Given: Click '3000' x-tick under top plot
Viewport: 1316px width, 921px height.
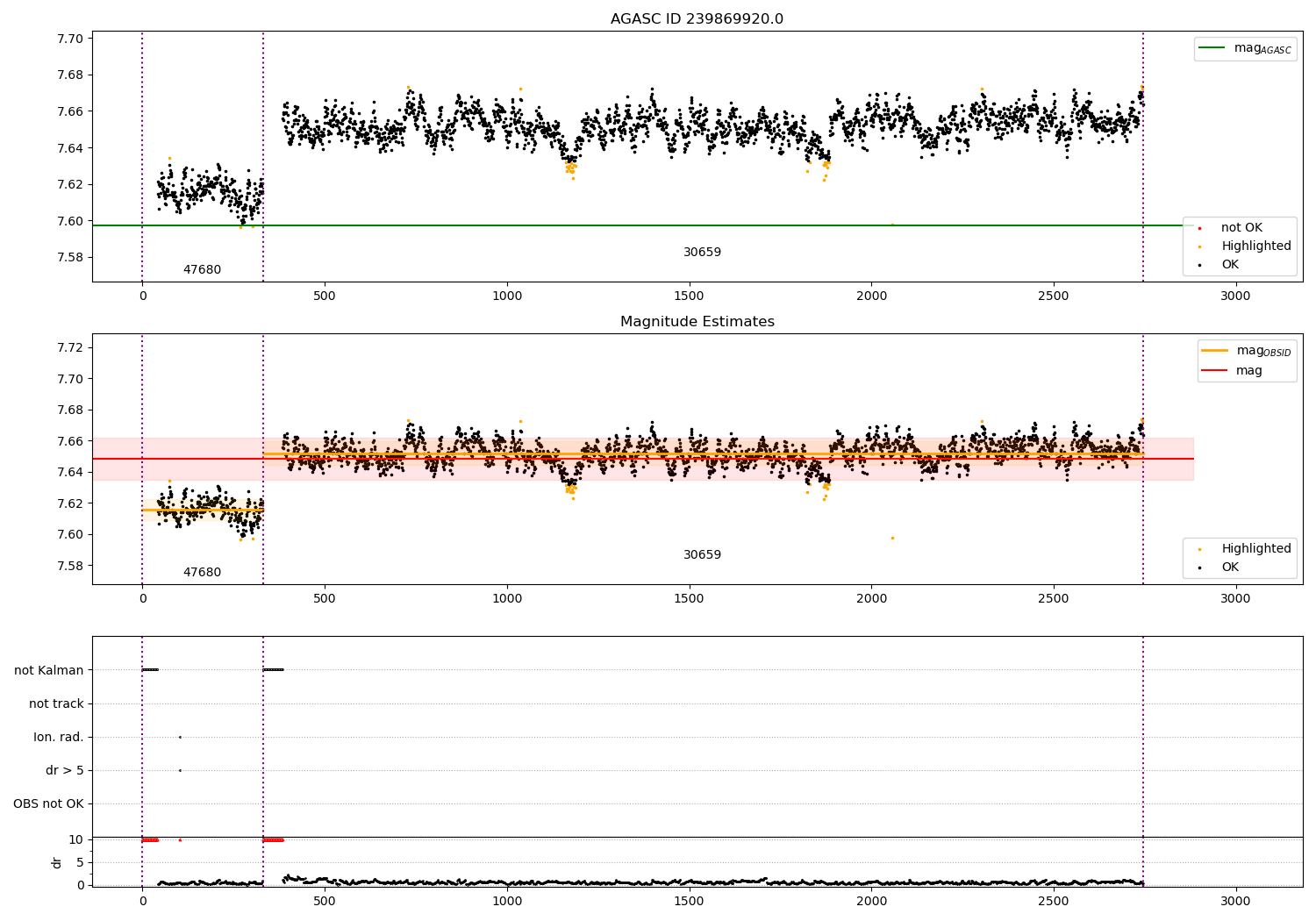Looking at the screenshot, I should (x=1235, y=296).
